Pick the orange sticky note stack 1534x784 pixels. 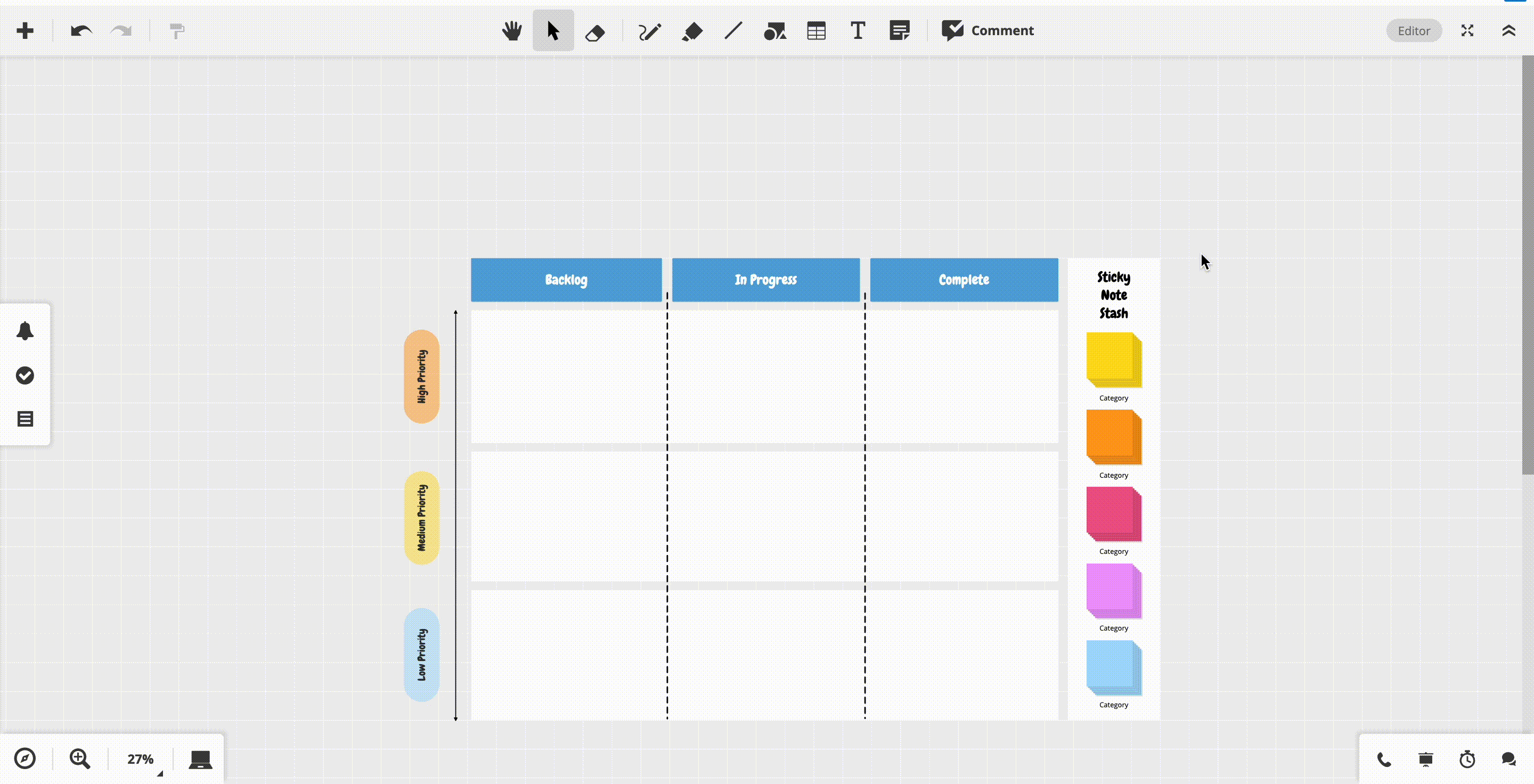tap(1114, 437)
